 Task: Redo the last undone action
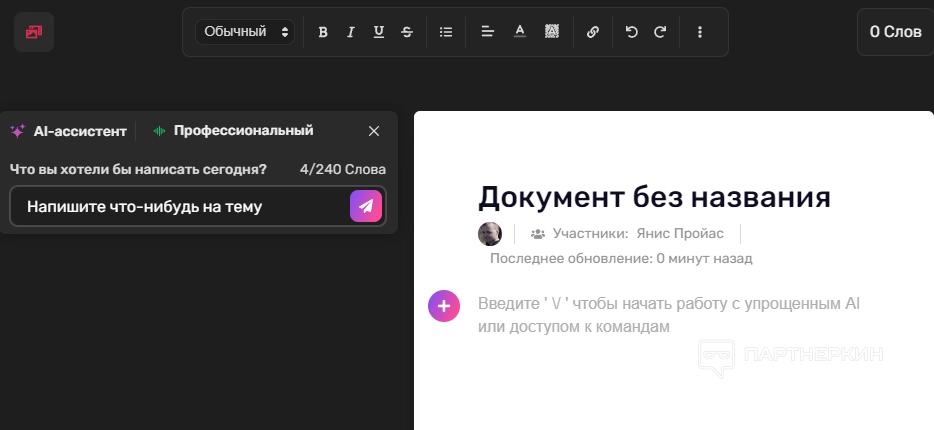pos(660,32)
